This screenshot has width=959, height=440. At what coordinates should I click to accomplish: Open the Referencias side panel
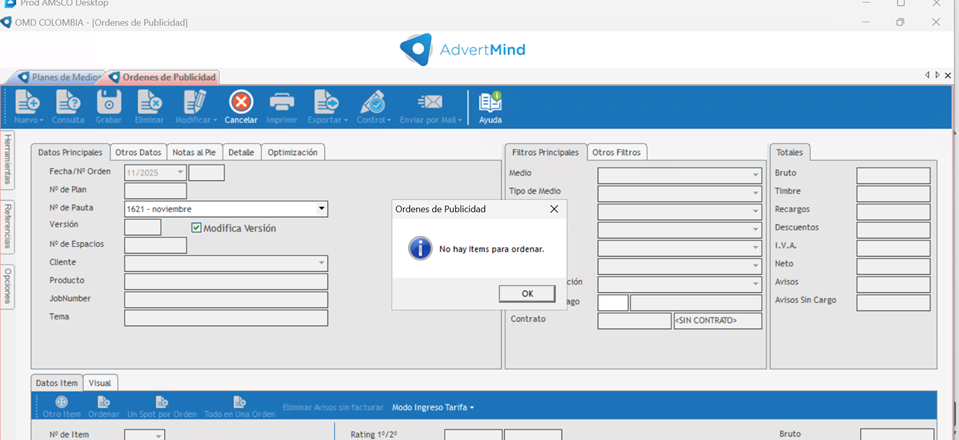tap(7, 226)
